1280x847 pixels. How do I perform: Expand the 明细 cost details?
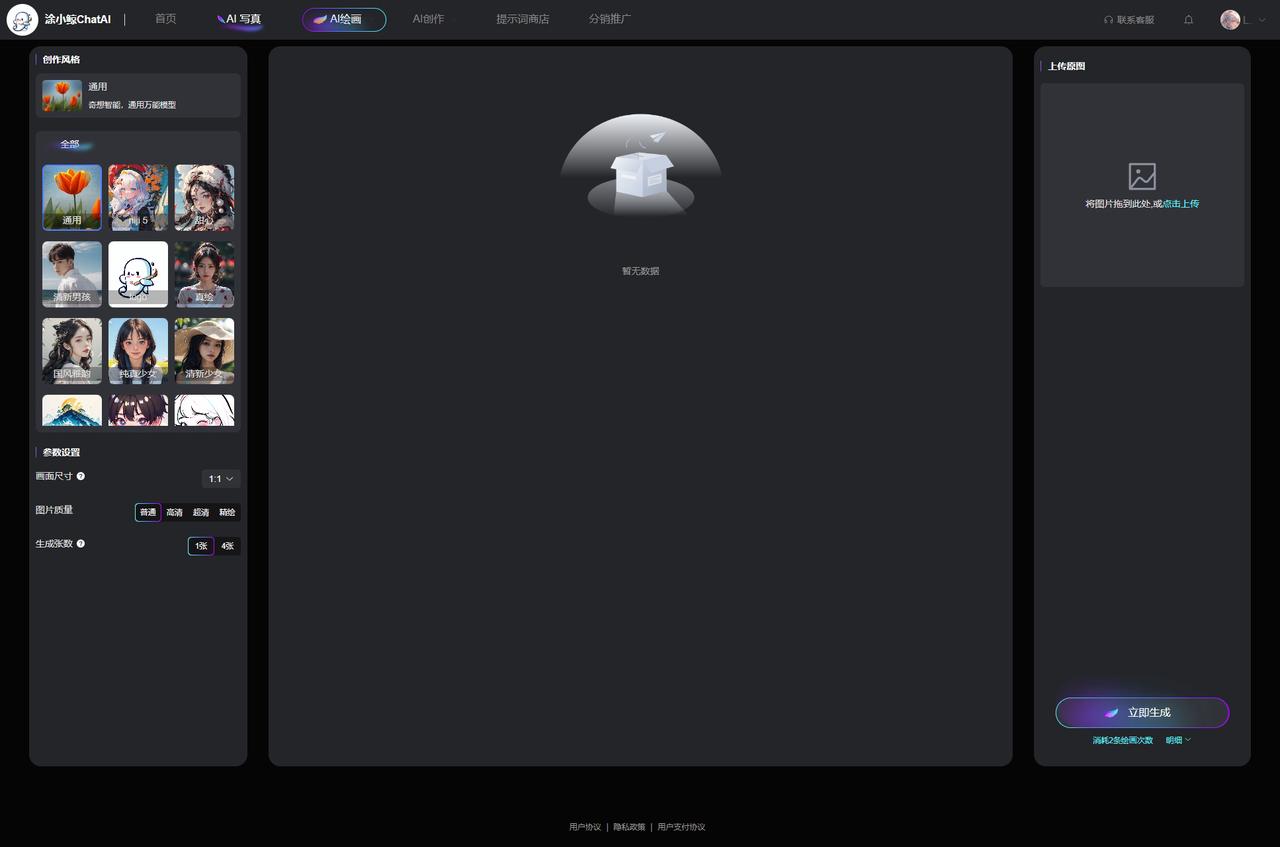click(x=1178, y=741)
